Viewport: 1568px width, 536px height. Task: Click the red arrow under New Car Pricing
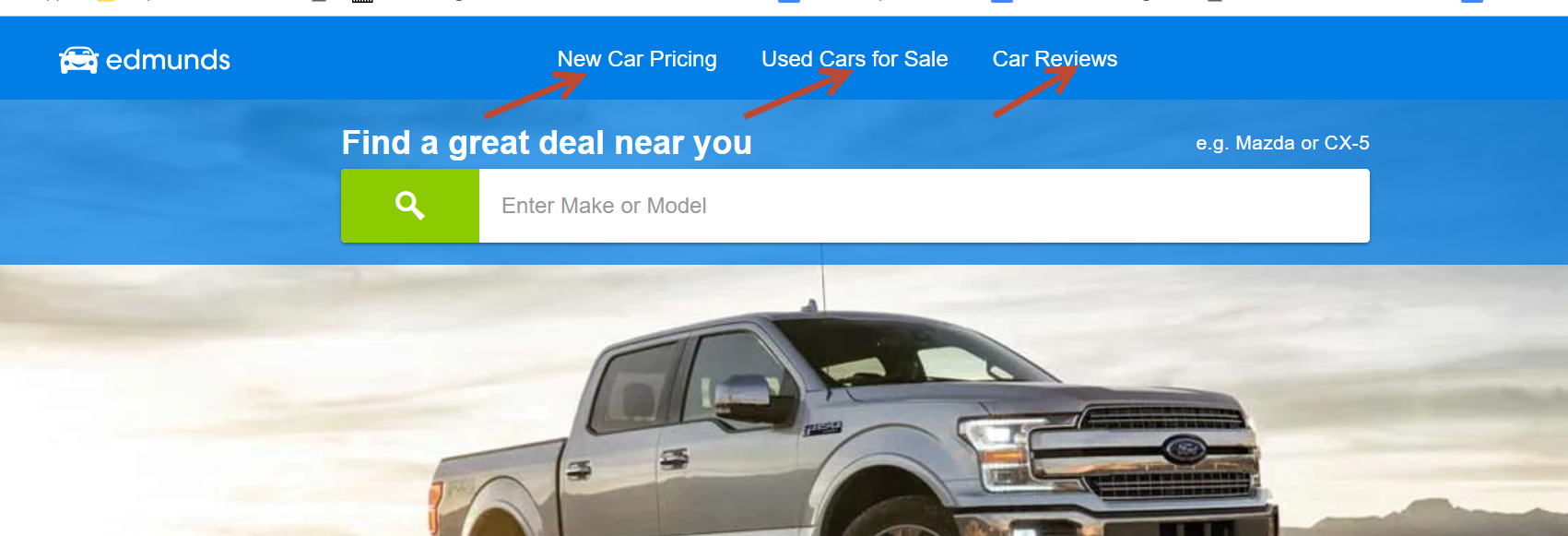[536, 95]
